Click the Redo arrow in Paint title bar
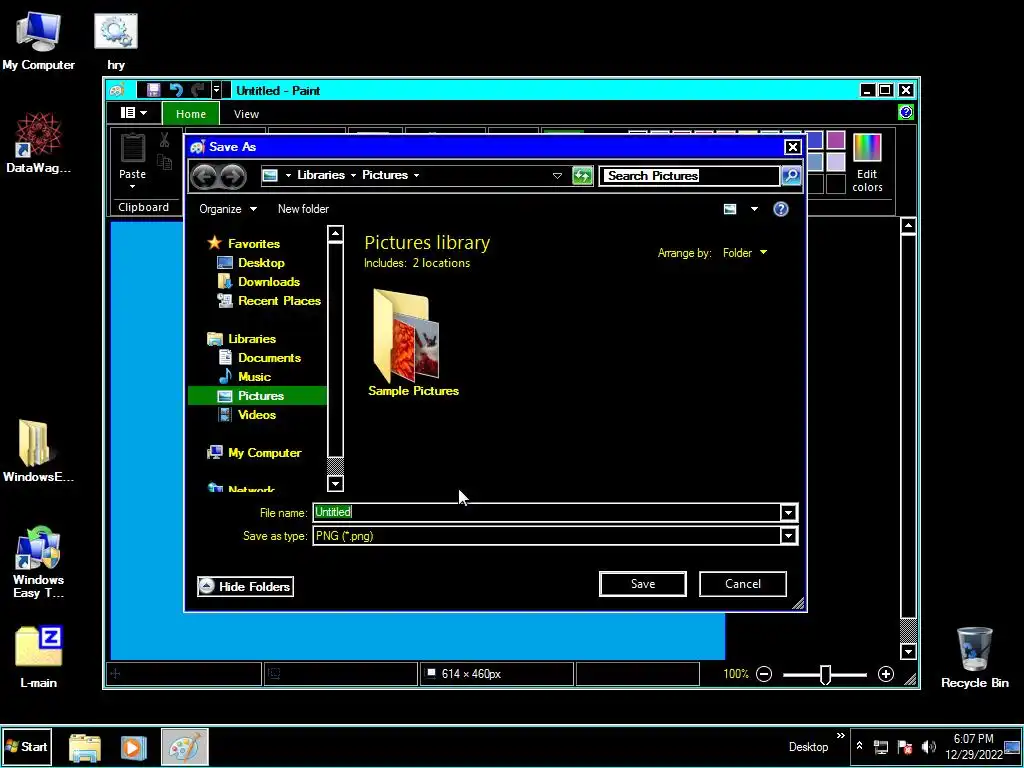Viewport: 1024px width, 768px height. pos(198,90)
